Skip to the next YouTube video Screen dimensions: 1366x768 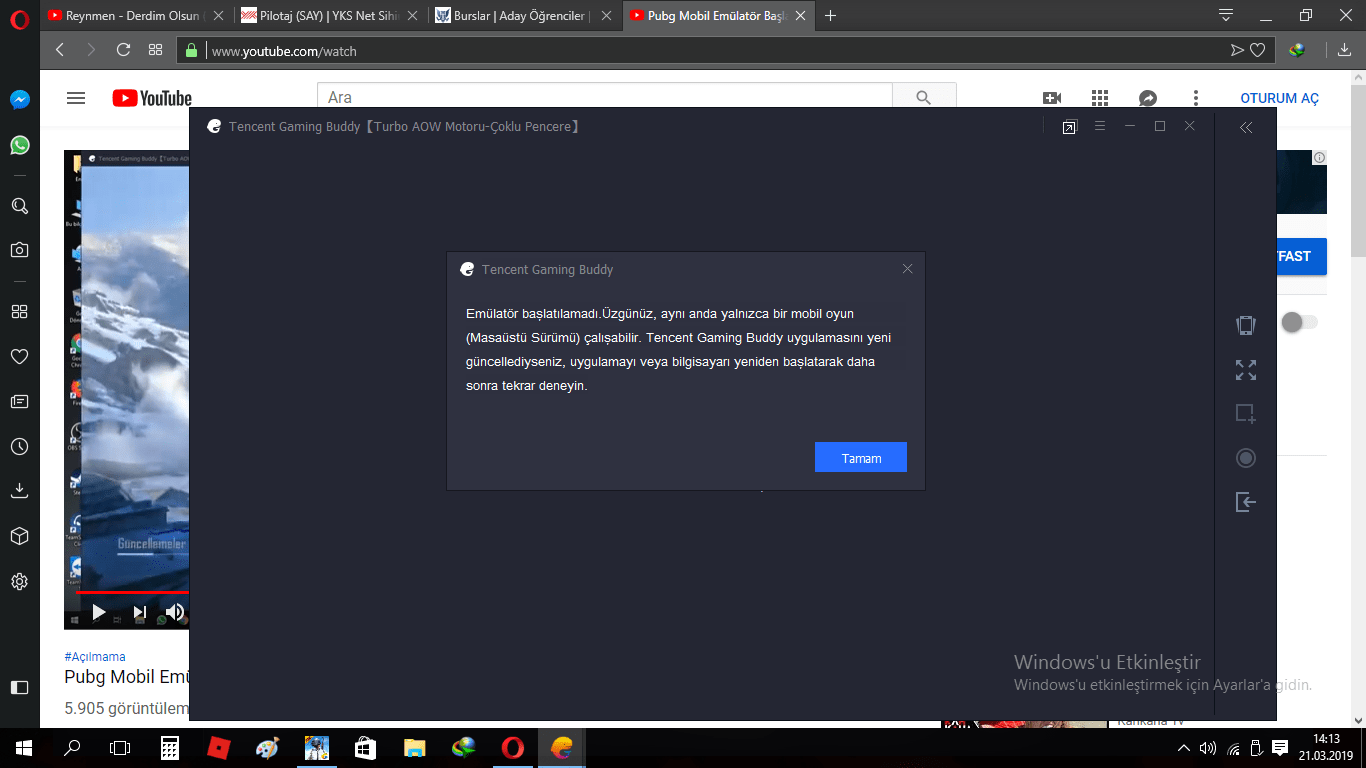coord(139,611)
